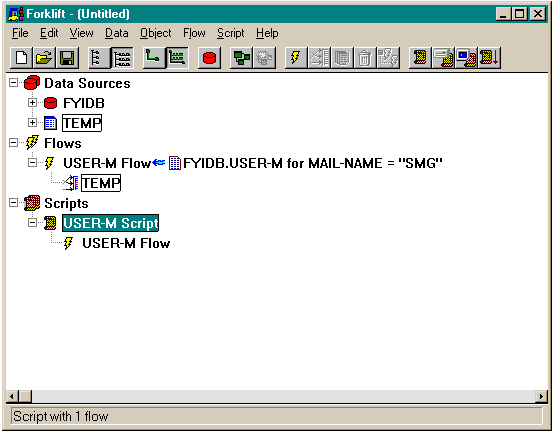
Task: Click the green connected-boxes toolbar icon
Action: 241,57
